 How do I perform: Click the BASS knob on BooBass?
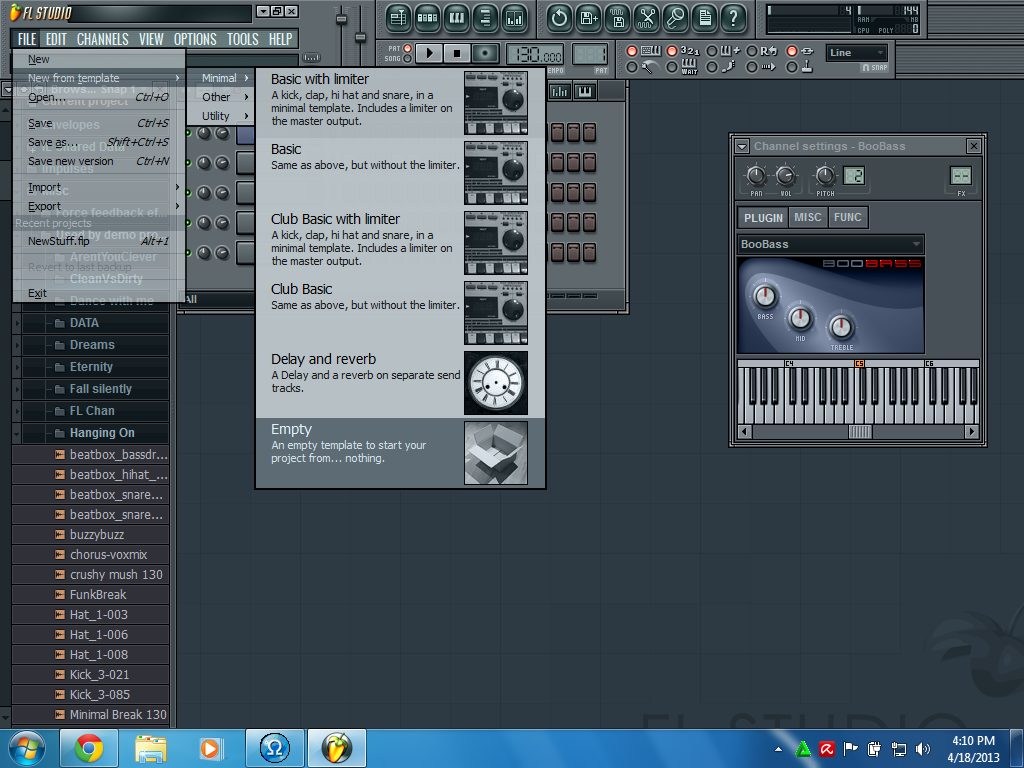(765, 296)
